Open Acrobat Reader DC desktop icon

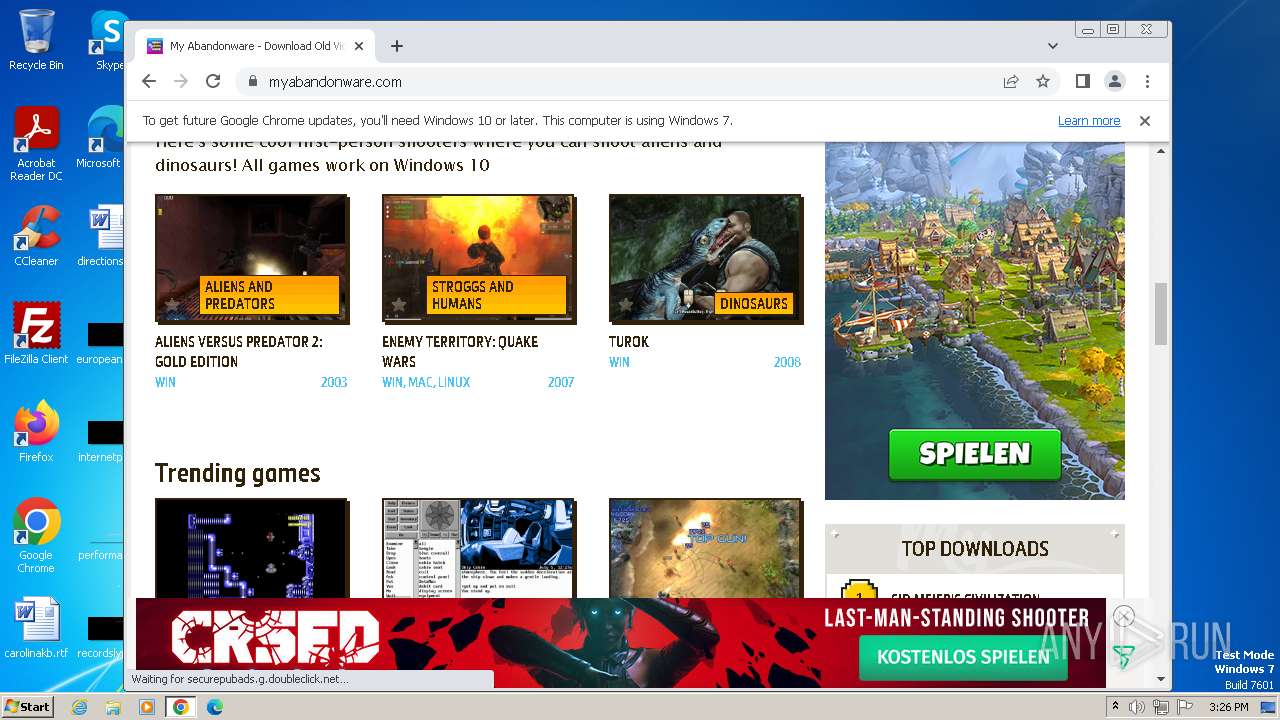36,144
